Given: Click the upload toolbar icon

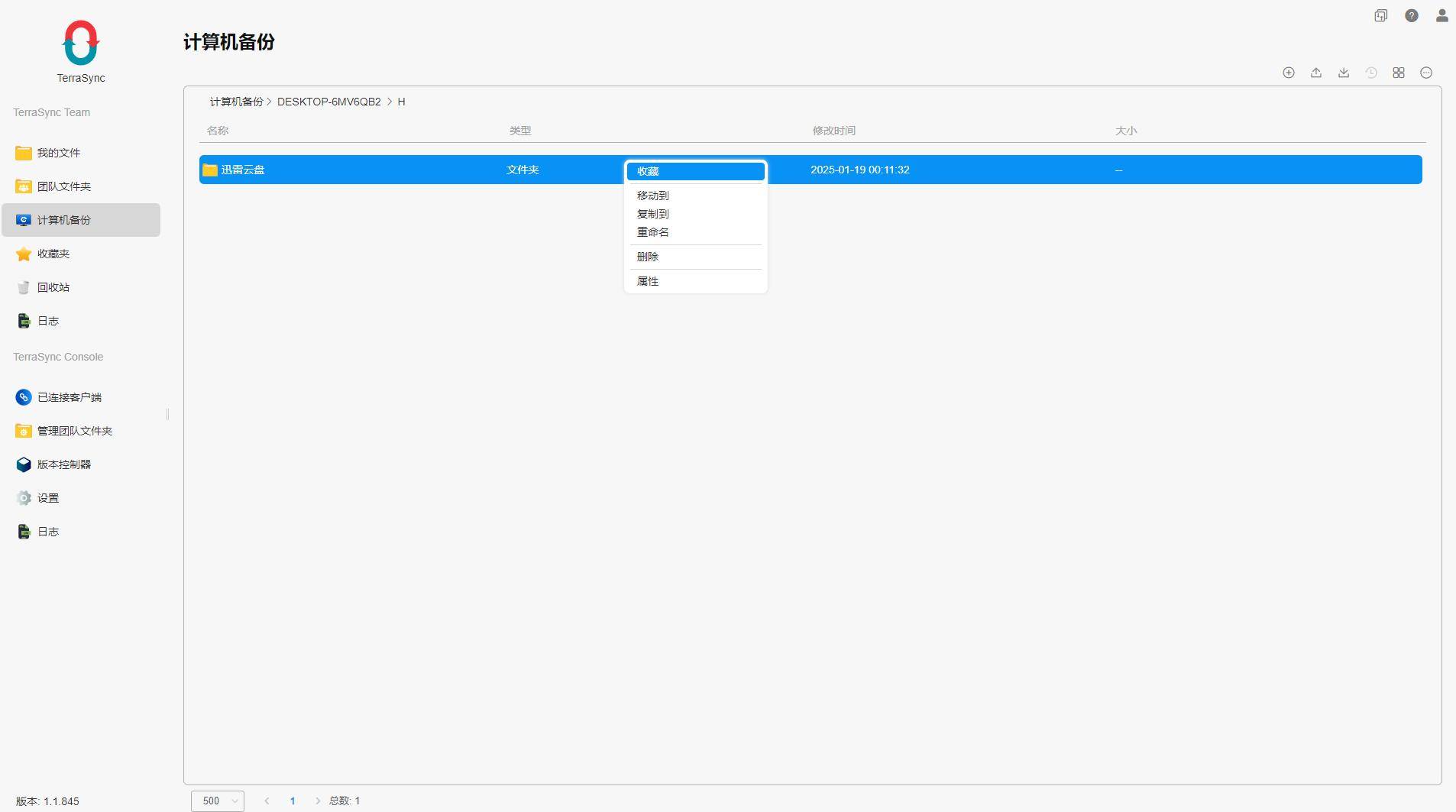Looking at the screenshot, I should pyautogui.click(x=1316, y=73).
